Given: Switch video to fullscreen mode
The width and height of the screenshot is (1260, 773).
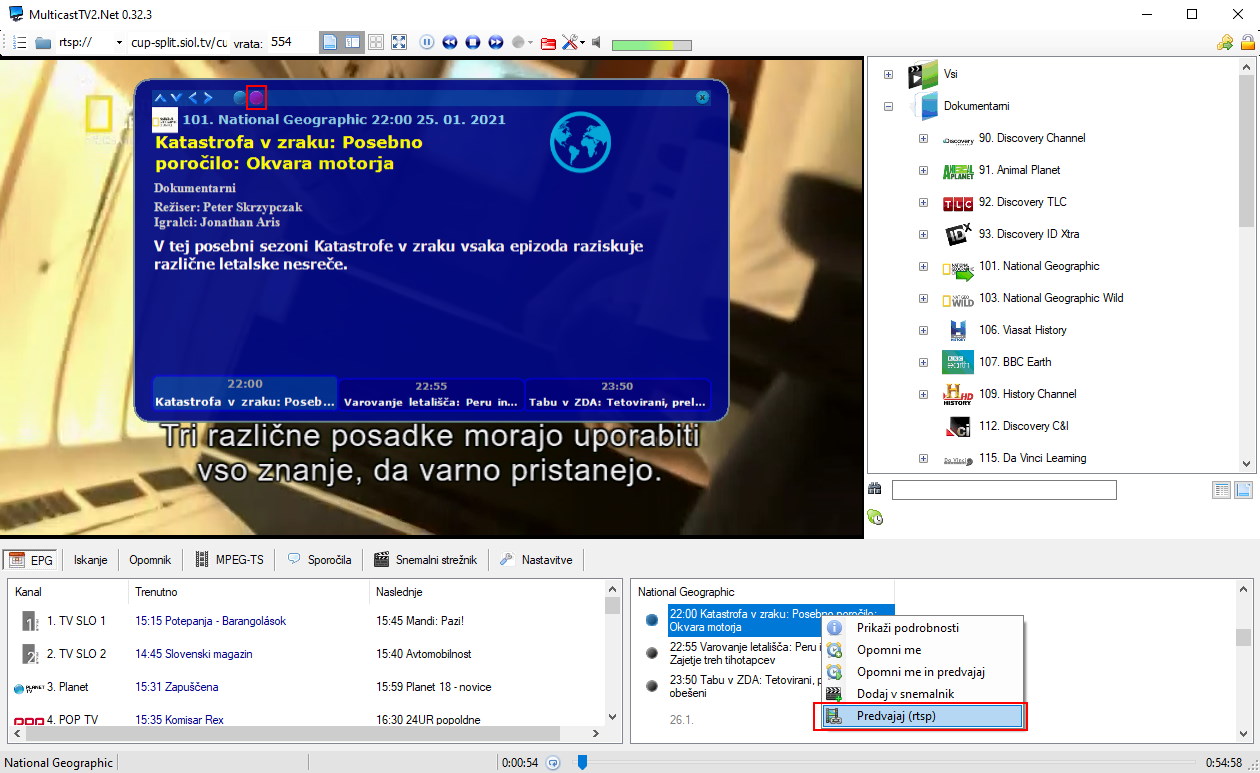Looking at the screenshot, I should tap(399, 42).
